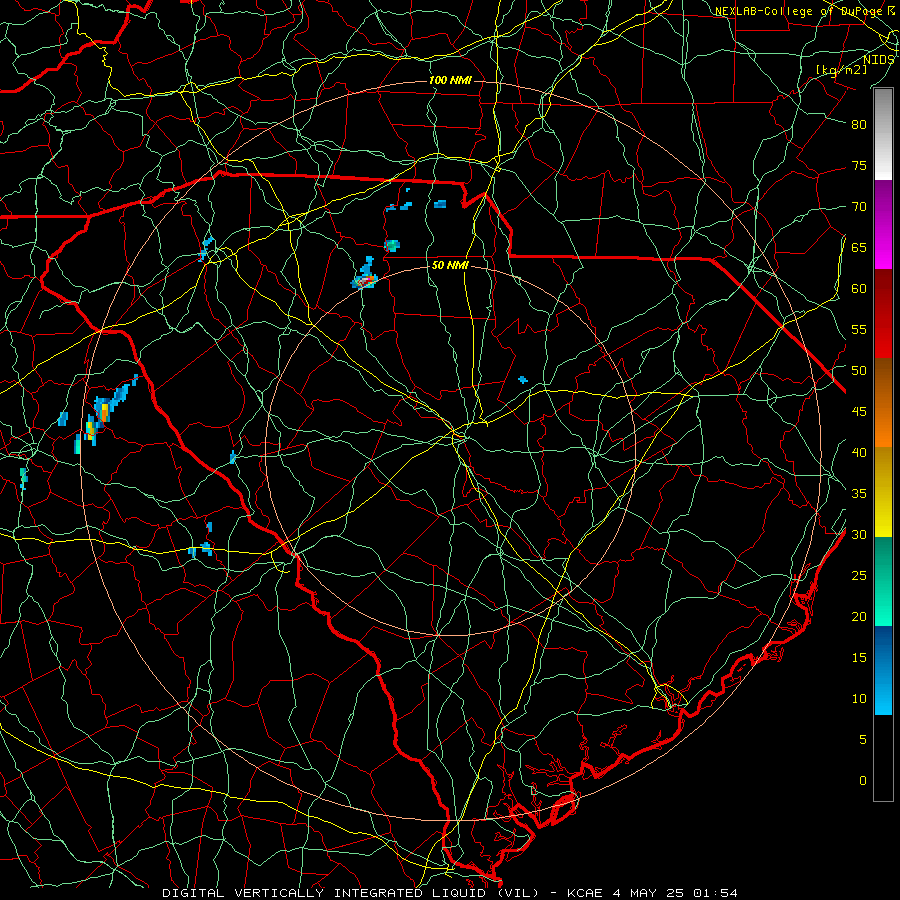Select the gray-white segment of the color scale
This screenshot has width=900, height=900.
[x=883, y=134]
